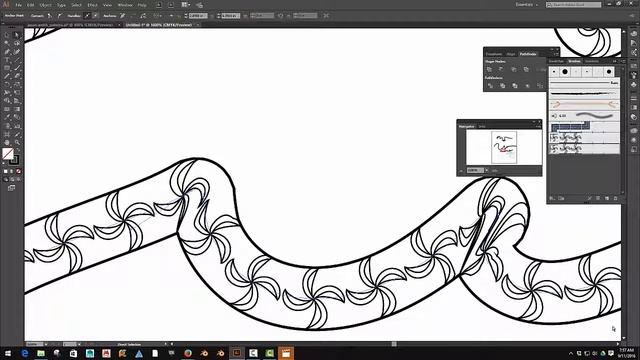
Task: Select the Pen tool
Action: [x=7, y=52]
